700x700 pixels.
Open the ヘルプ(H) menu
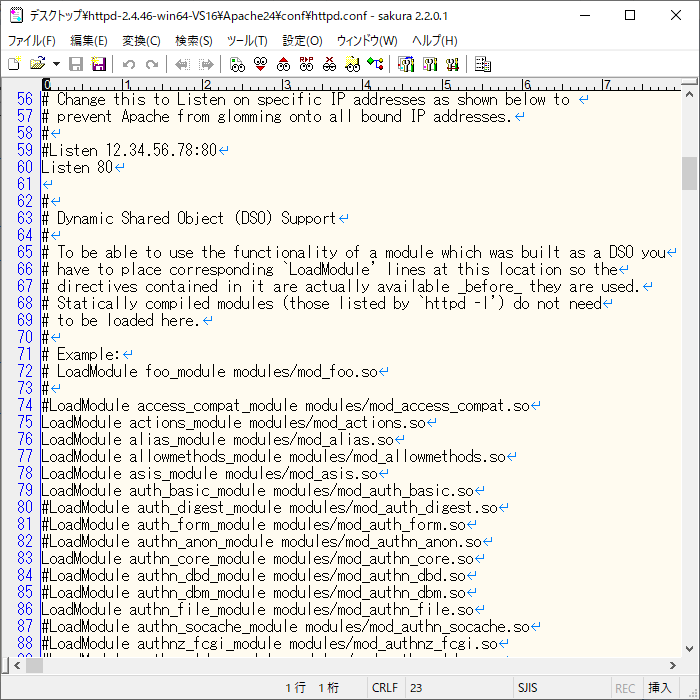tap(435, 41)
